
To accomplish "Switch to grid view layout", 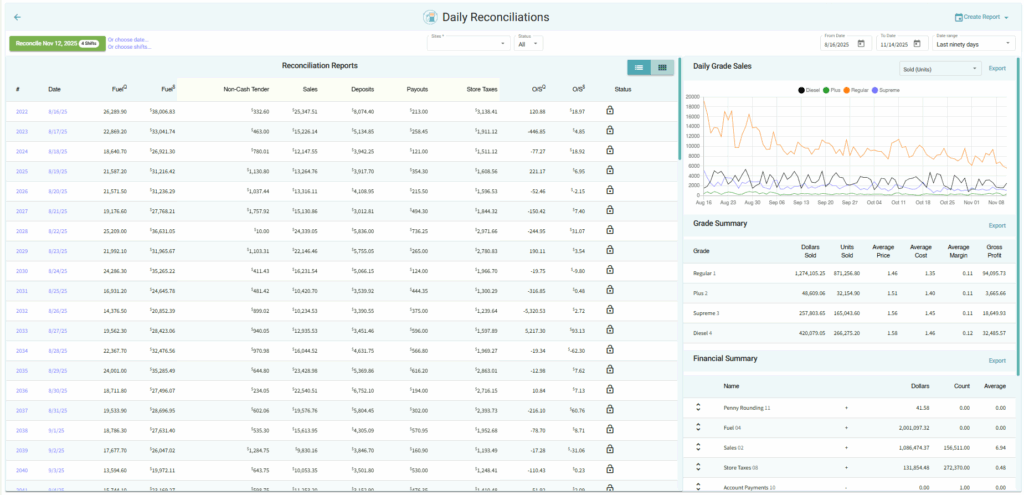I will (x=661, y=67).
